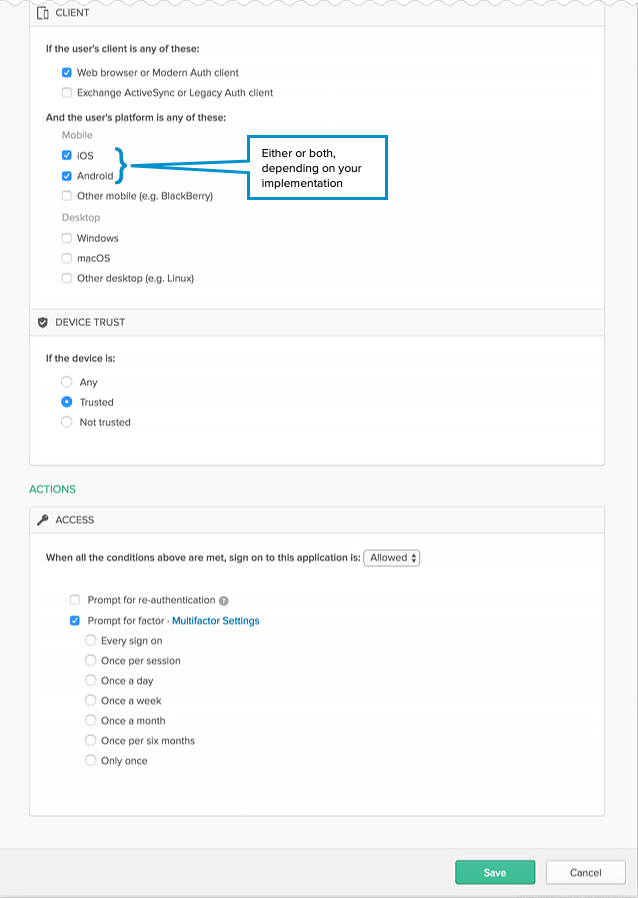Screen dimensions: 638x898
Task: Uncheck Web browser or Modern Auth client
Action: coord(67,73)
